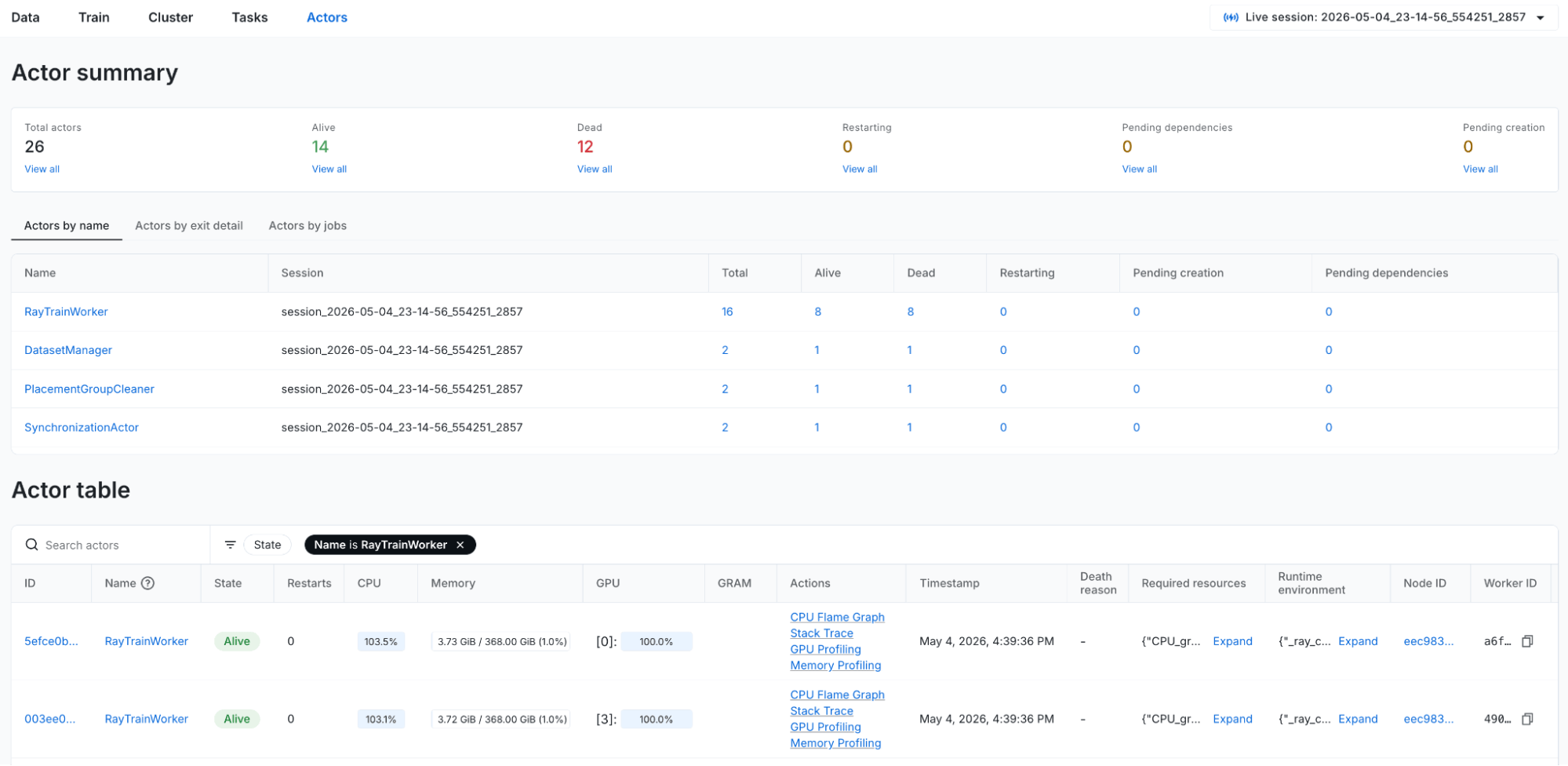
Task: Remove the 'Name is RayTrainWorker' filter chip
Action: [x=460, y=545]
